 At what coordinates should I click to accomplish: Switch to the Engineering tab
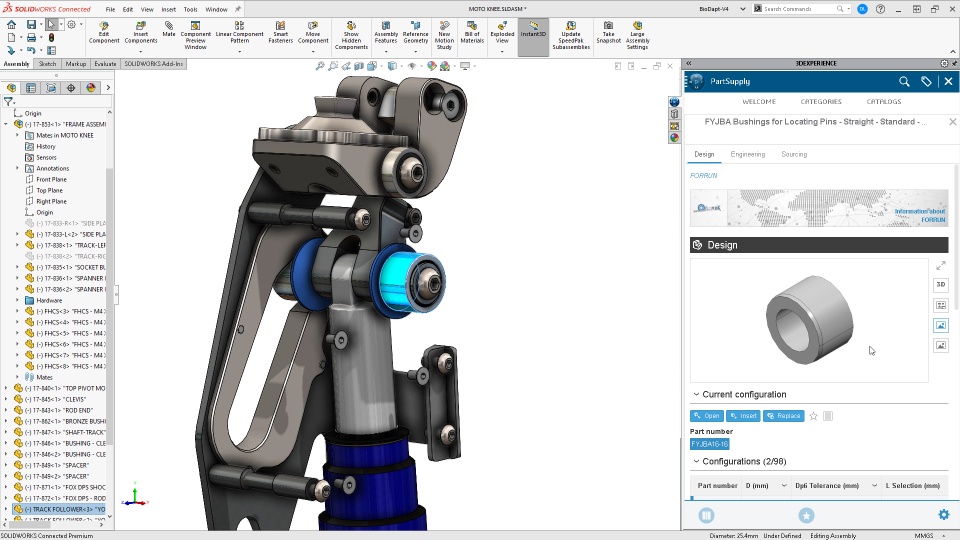[x=748, y=154]
